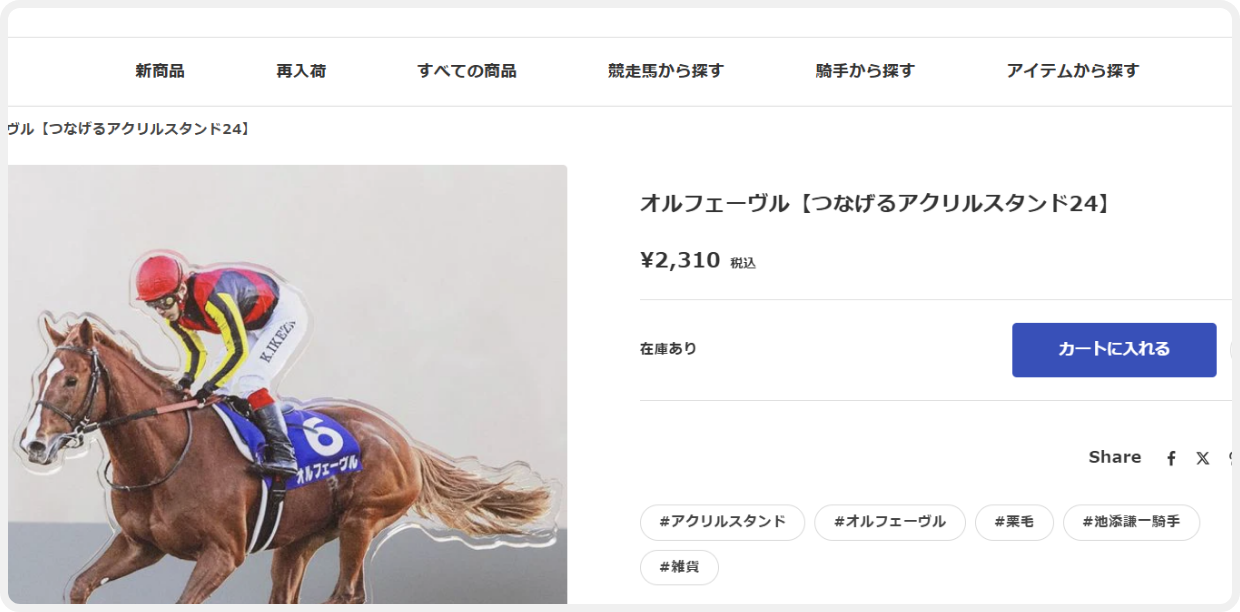Open the 騎手から探す menu item

point(865,71)
